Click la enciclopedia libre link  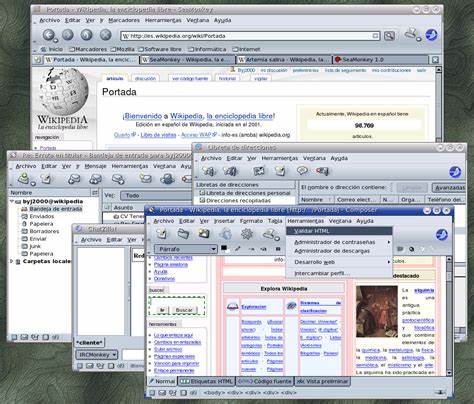click(240, 116)
